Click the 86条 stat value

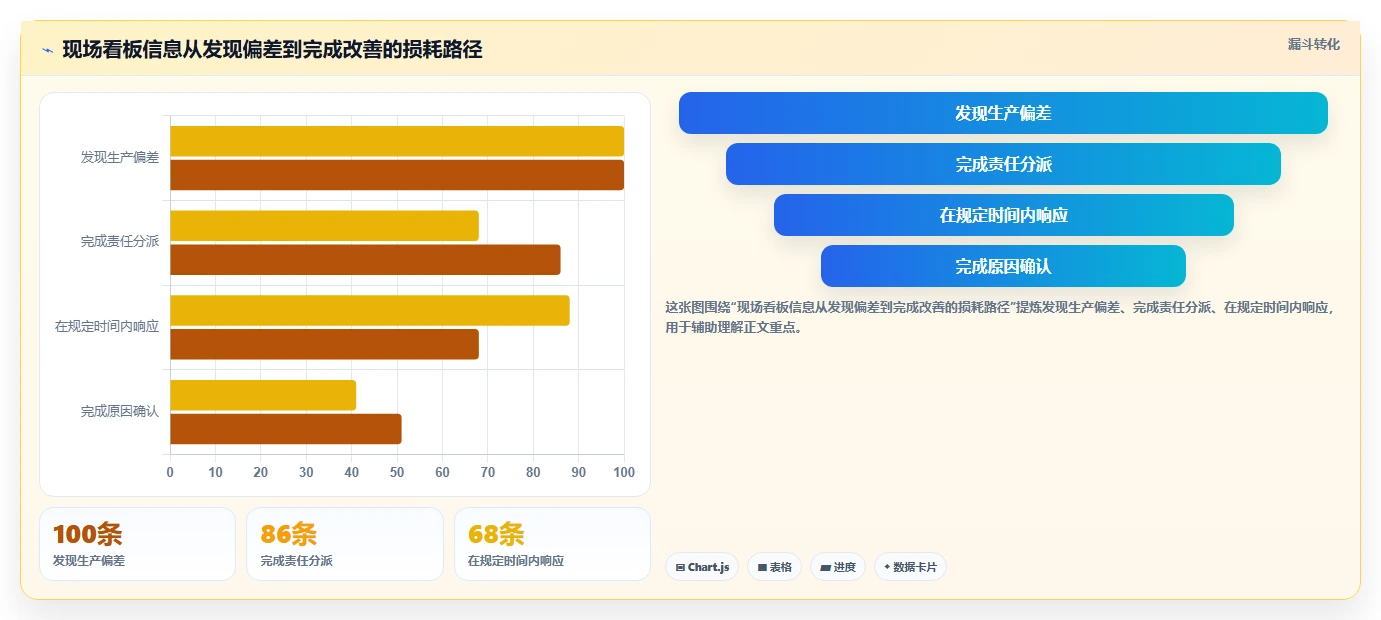tap(289, 535)
